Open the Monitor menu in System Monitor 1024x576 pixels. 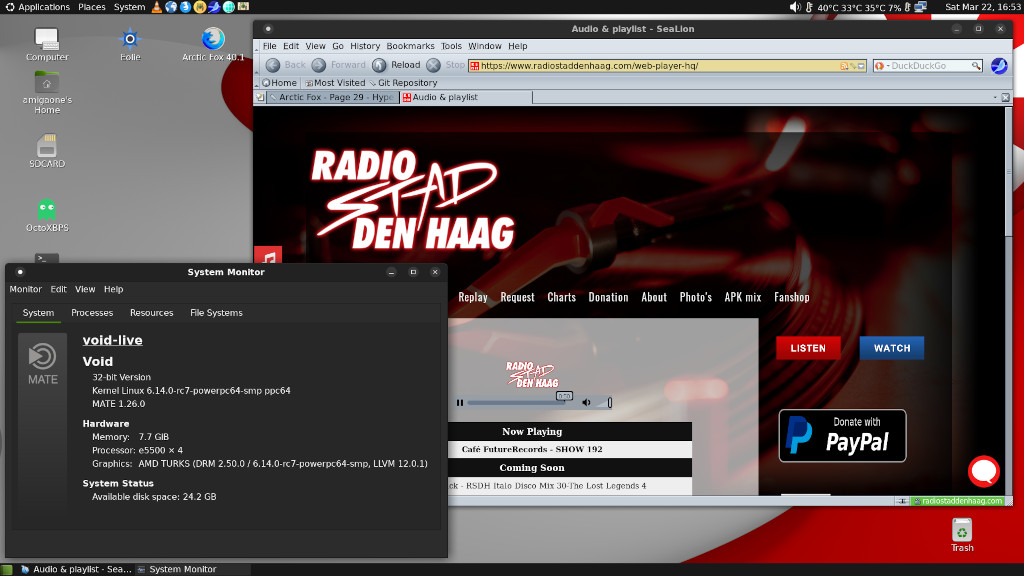tap(25, 289)
